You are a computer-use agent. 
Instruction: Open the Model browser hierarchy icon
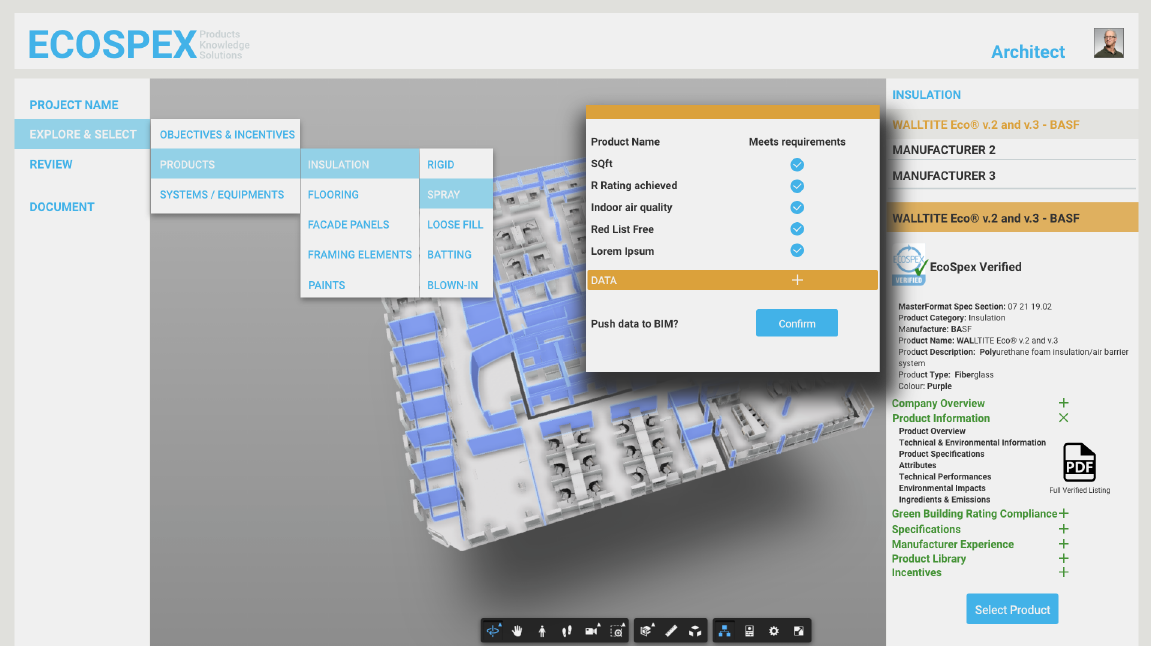[724, 630]
